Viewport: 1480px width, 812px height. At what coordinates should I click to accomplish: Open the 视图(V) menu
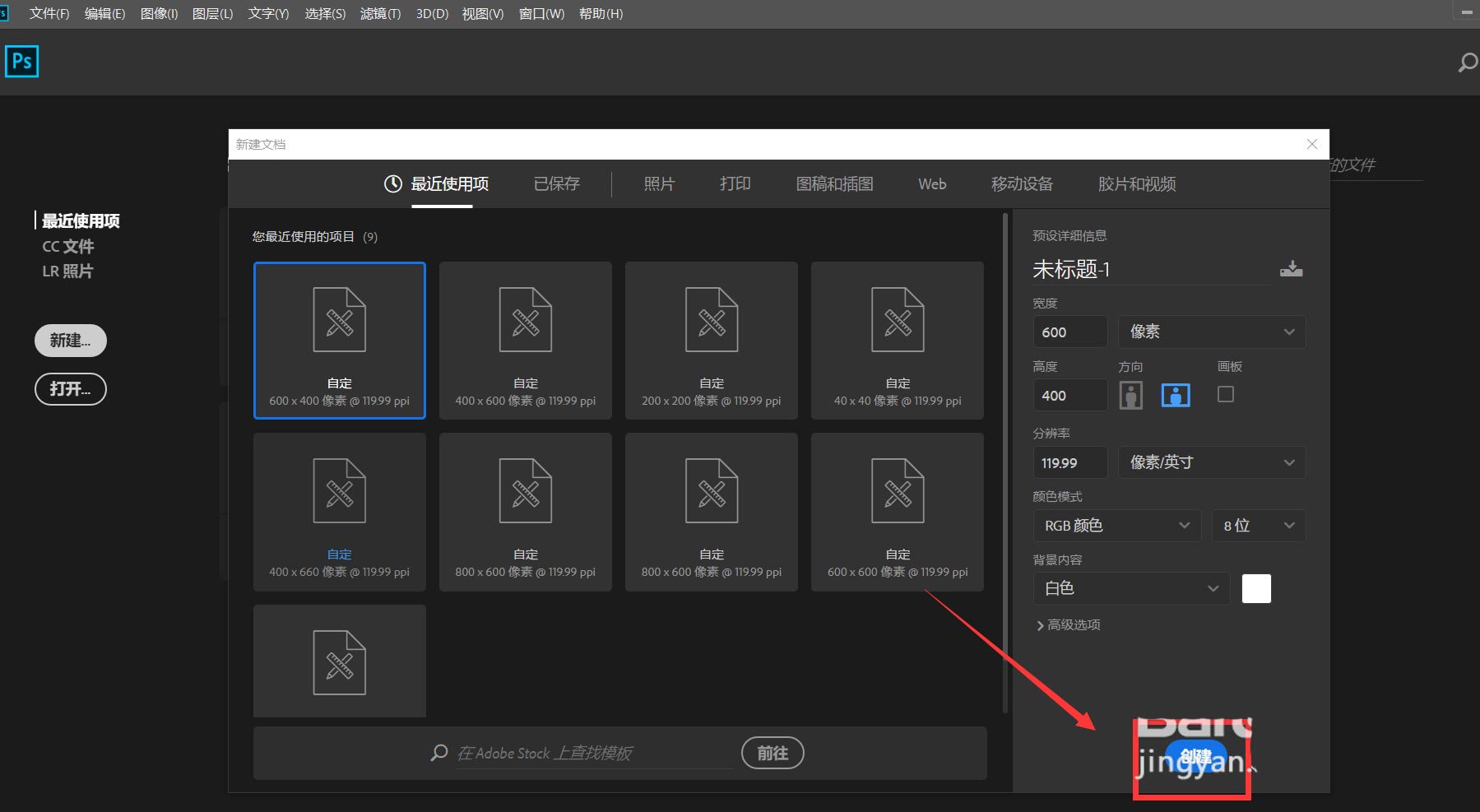[x=483, y=14]
